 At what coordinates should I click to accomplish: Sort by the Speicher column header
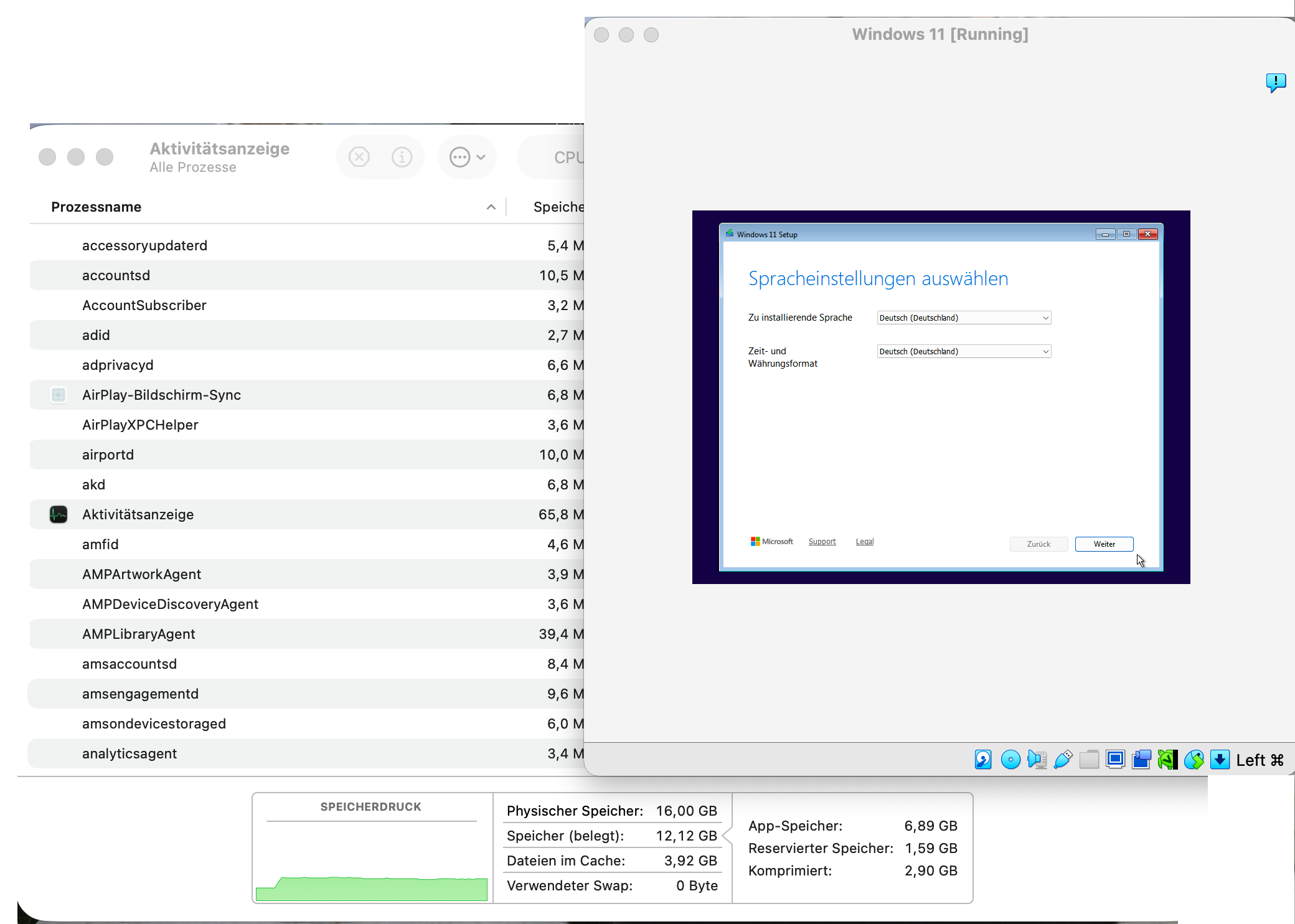click(558, 207)
